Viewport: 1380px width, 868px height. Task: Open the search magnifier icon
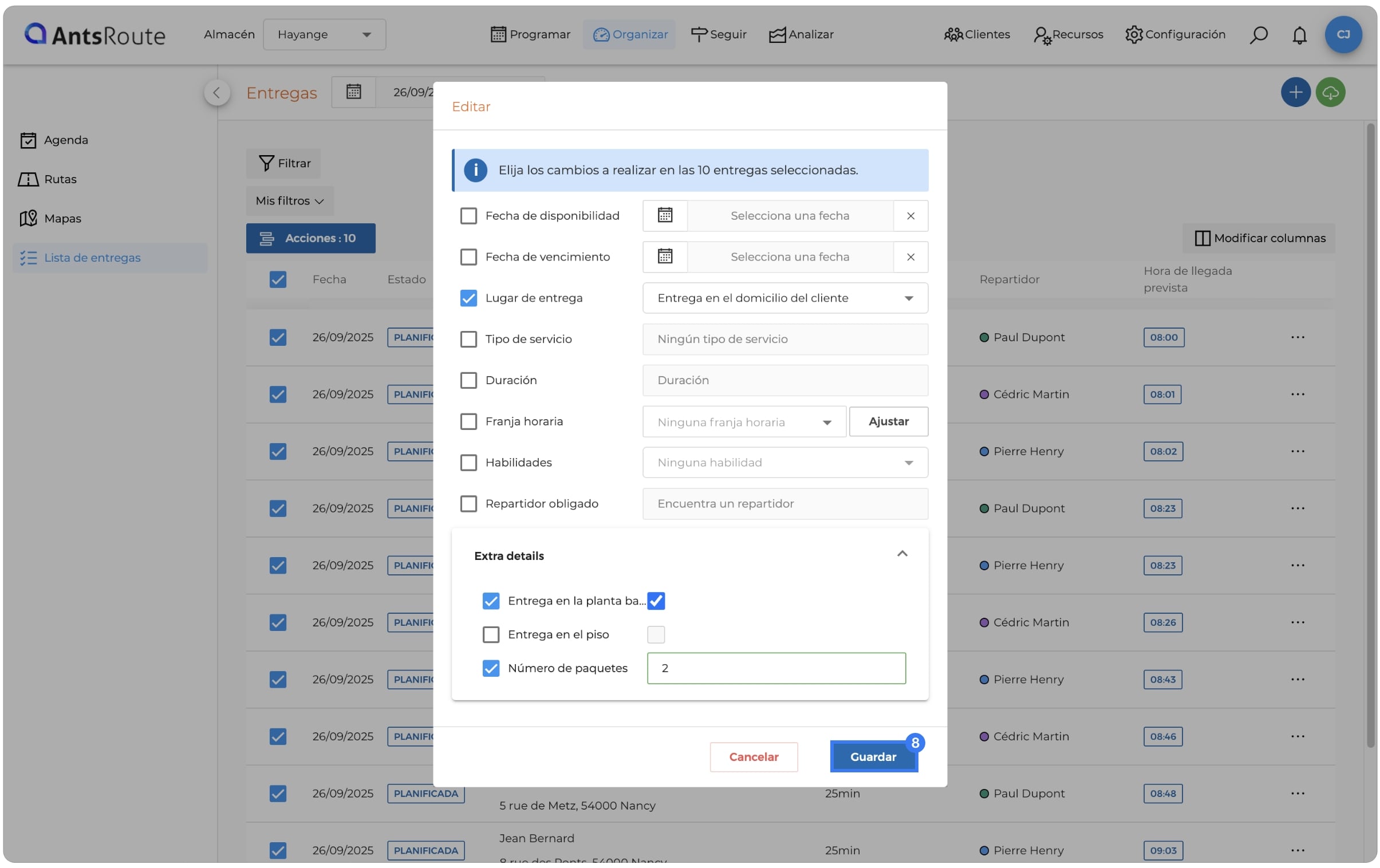pyautogui.click(x=1258, y=34)
